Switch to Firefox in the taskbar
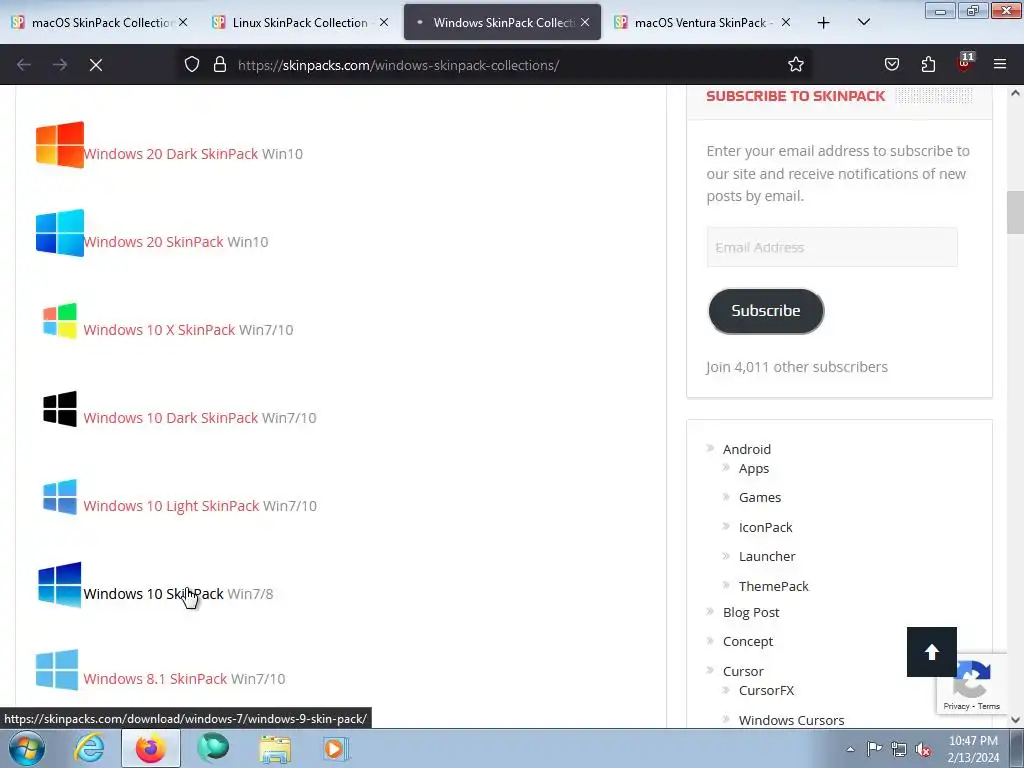This screenshot has width=1024, height=768. [151, 748]
